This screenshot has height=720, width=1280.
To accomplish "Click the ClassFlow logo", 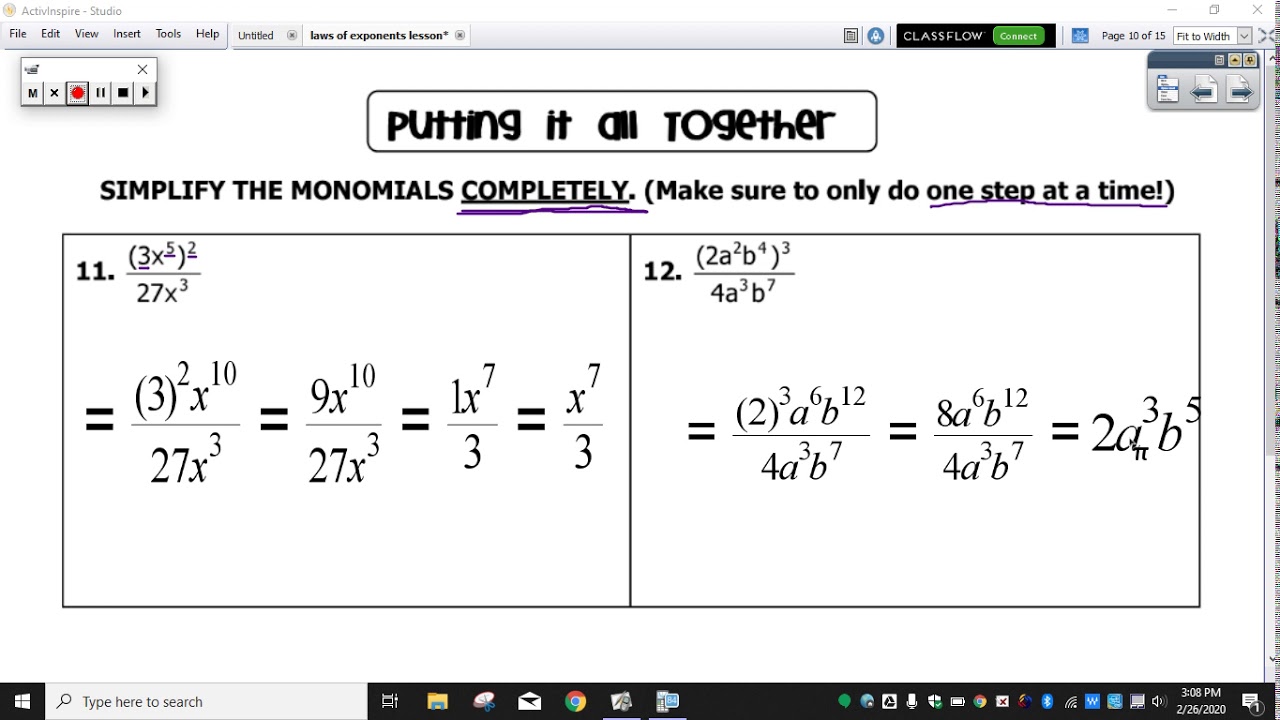I will [944, 36].
